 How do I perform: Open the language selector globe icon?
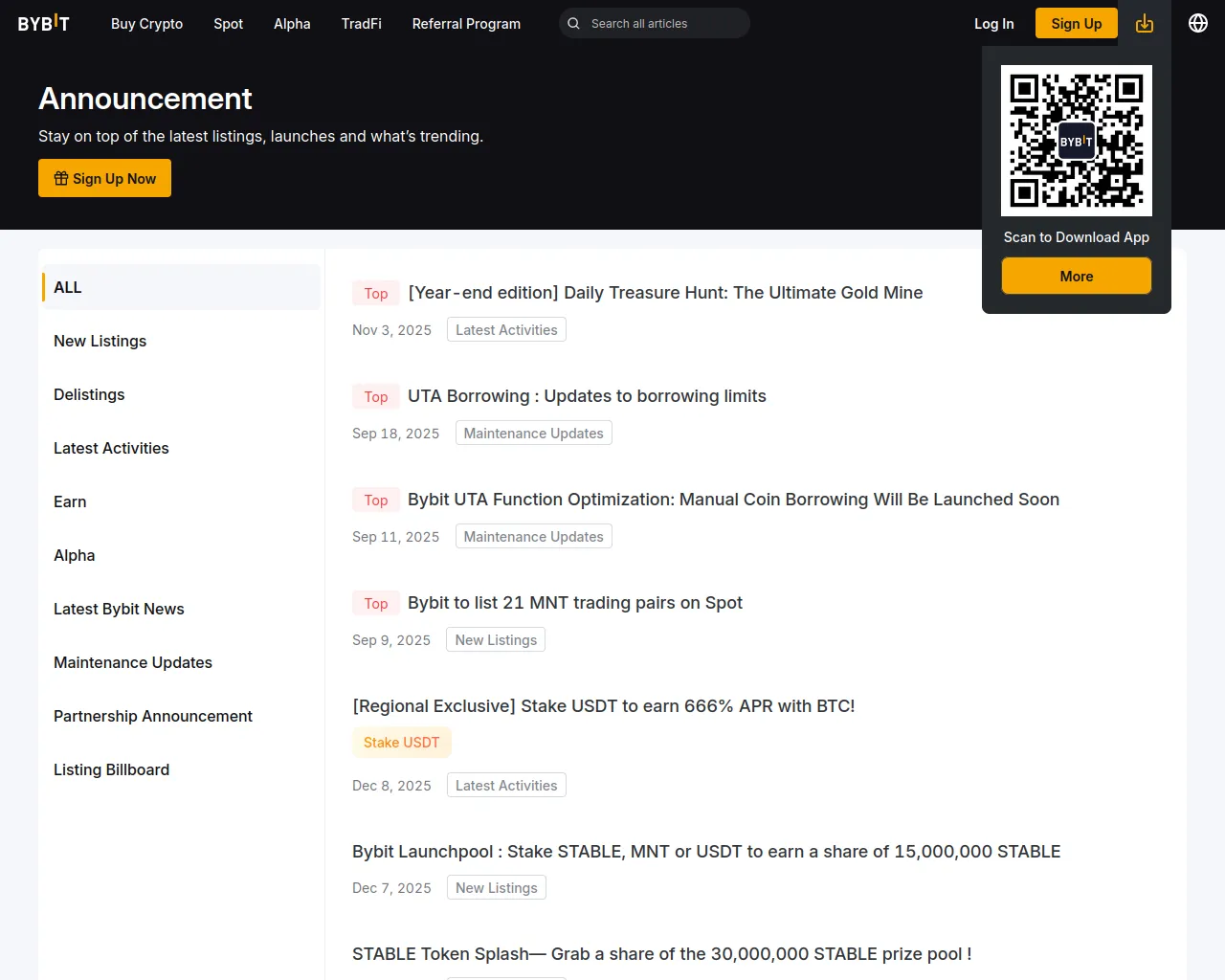(x=1197, y=22)
